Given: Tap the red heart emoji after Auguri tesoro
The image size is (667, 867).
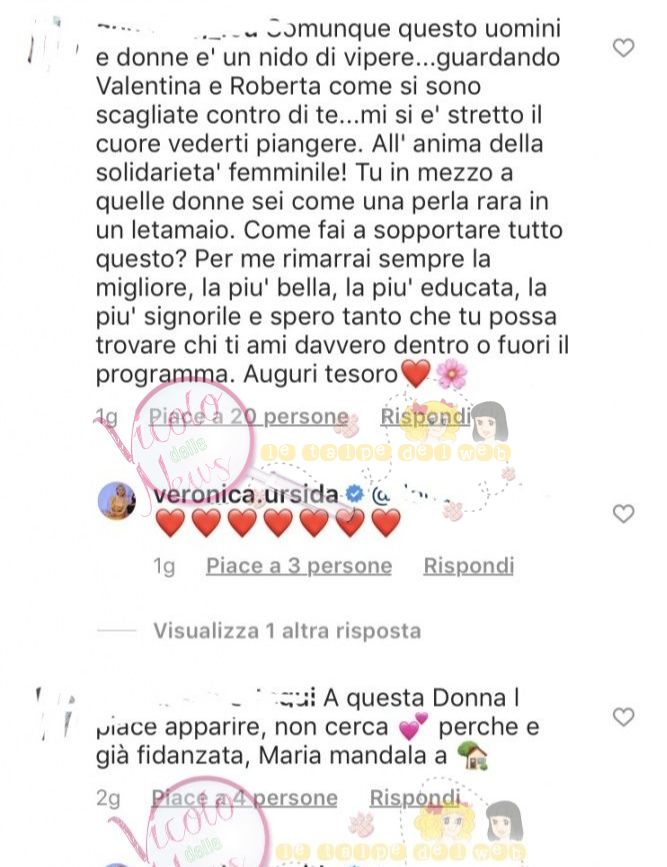Looking at the screenshot, I should 415,373.
